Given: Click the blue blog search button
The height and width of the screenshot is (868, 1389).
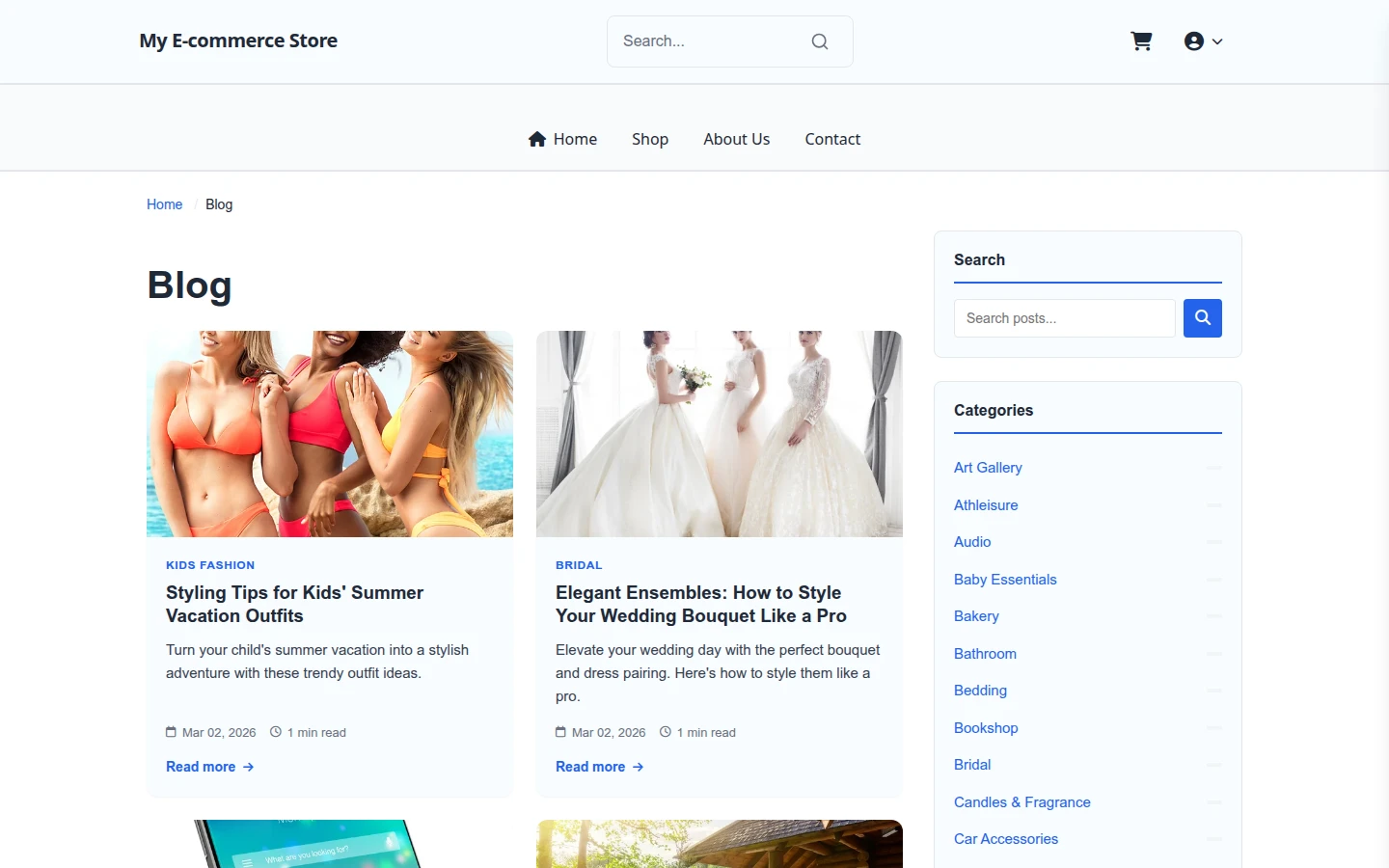Looking at the screenshot, I should pos(1202,318).
